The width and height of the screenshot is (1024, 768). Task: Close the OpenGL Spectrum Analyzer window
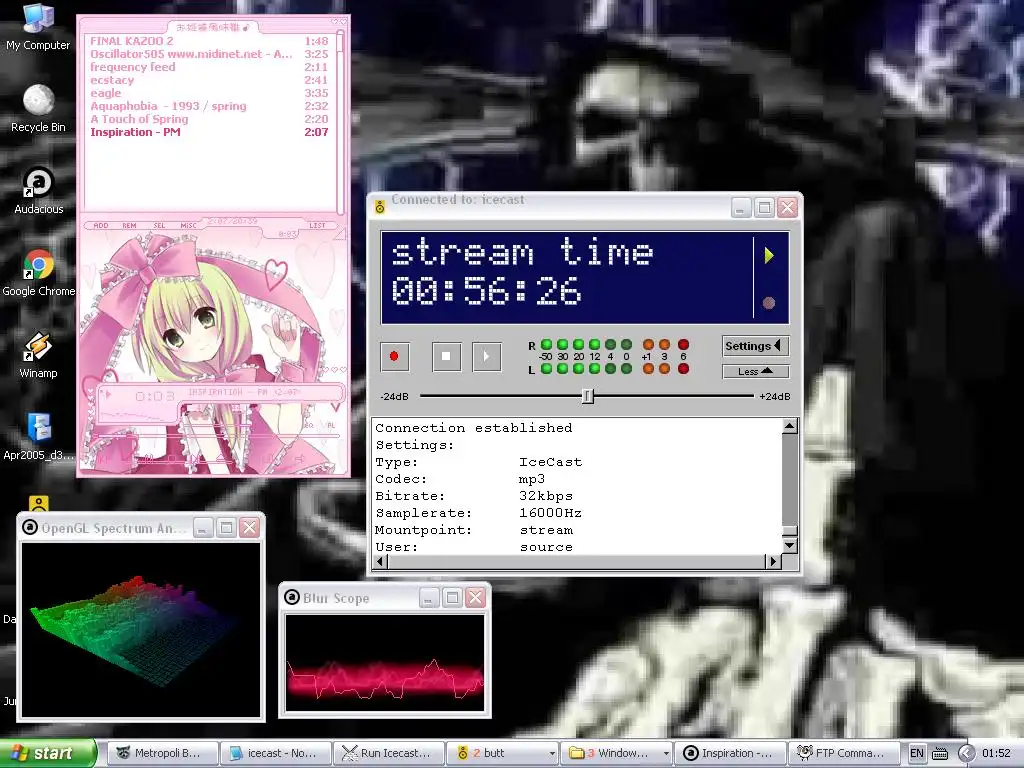click(x=249, y=528)
